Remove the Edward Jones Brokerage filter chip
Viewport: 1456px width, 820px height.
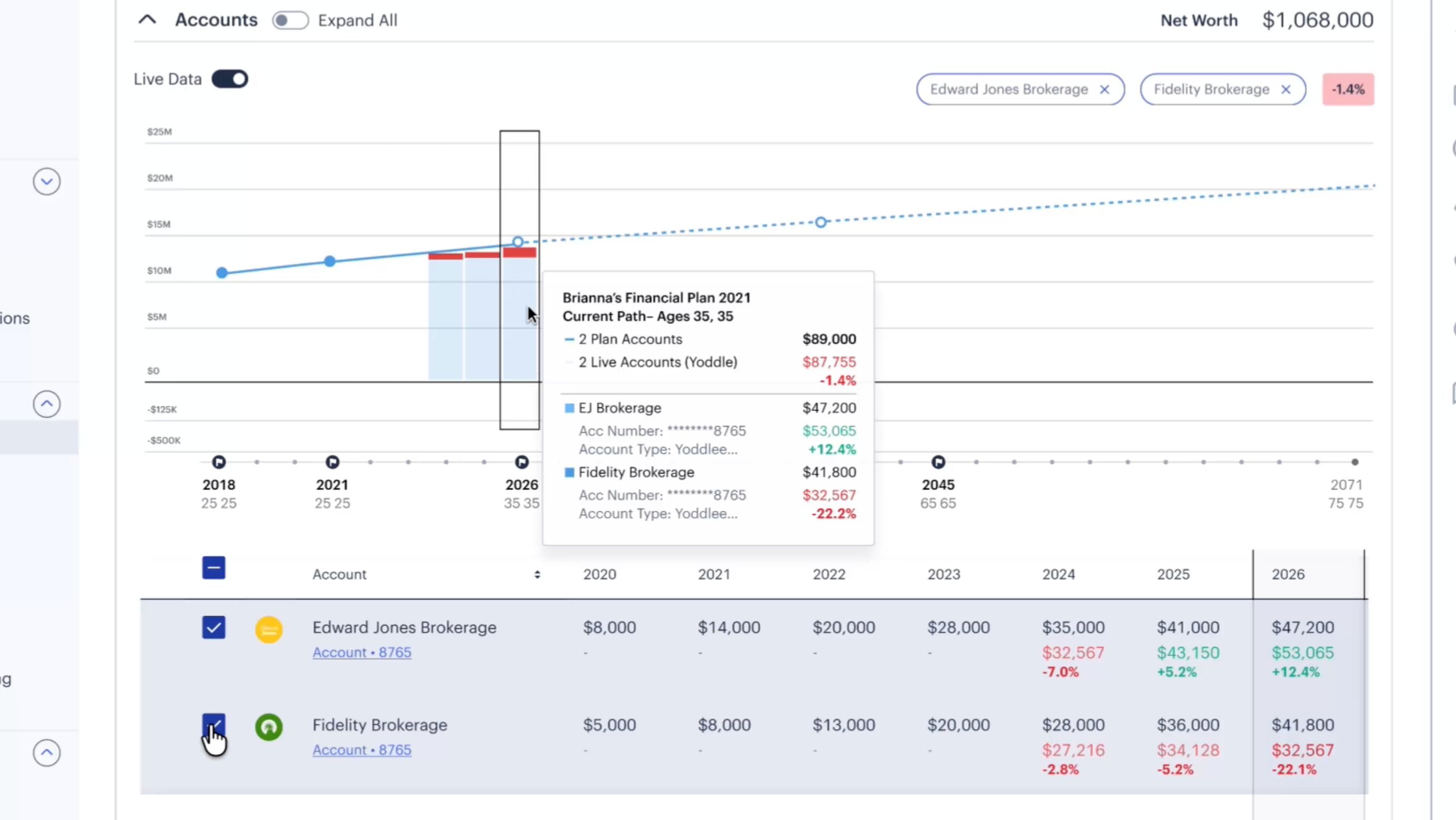[x=1104, y=89]
